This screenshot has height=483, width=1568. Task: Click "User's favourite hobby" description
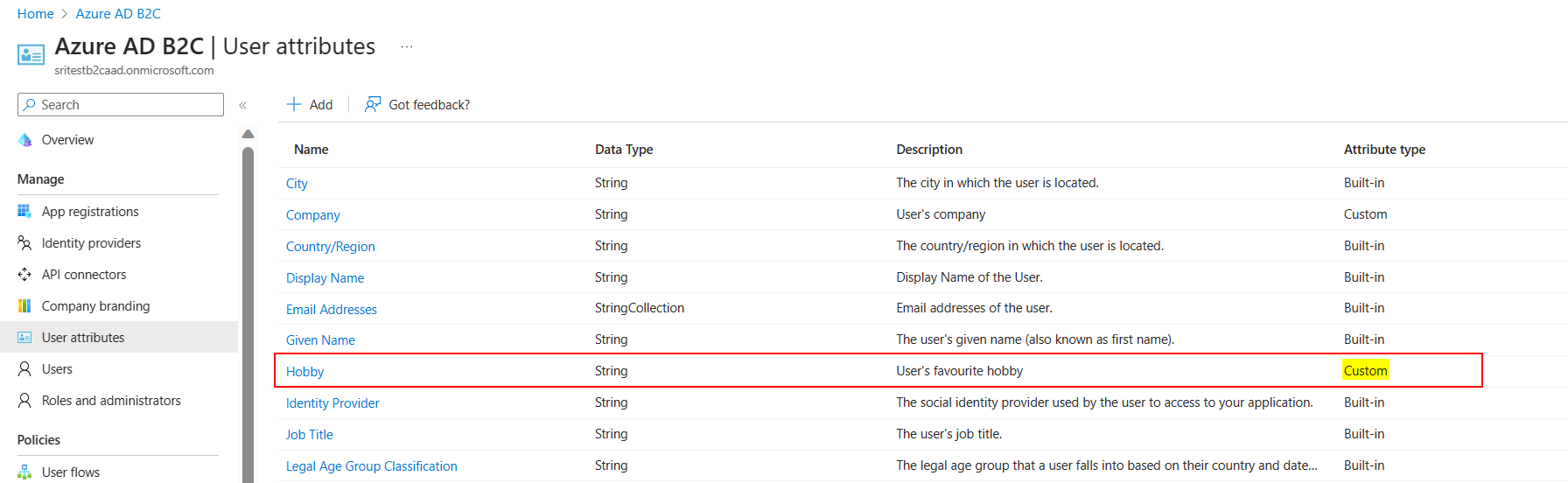coord(959,371)
